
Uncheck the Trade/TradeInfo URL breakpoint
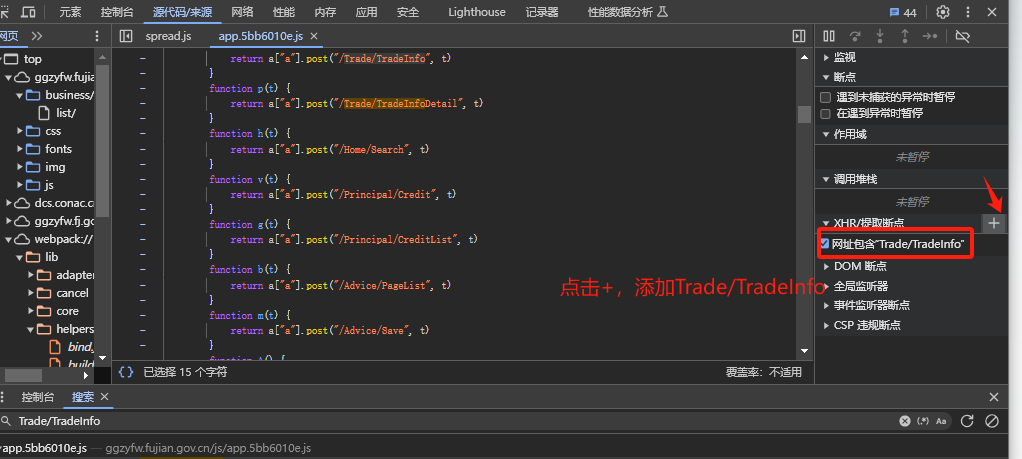[x=825, y=244]
